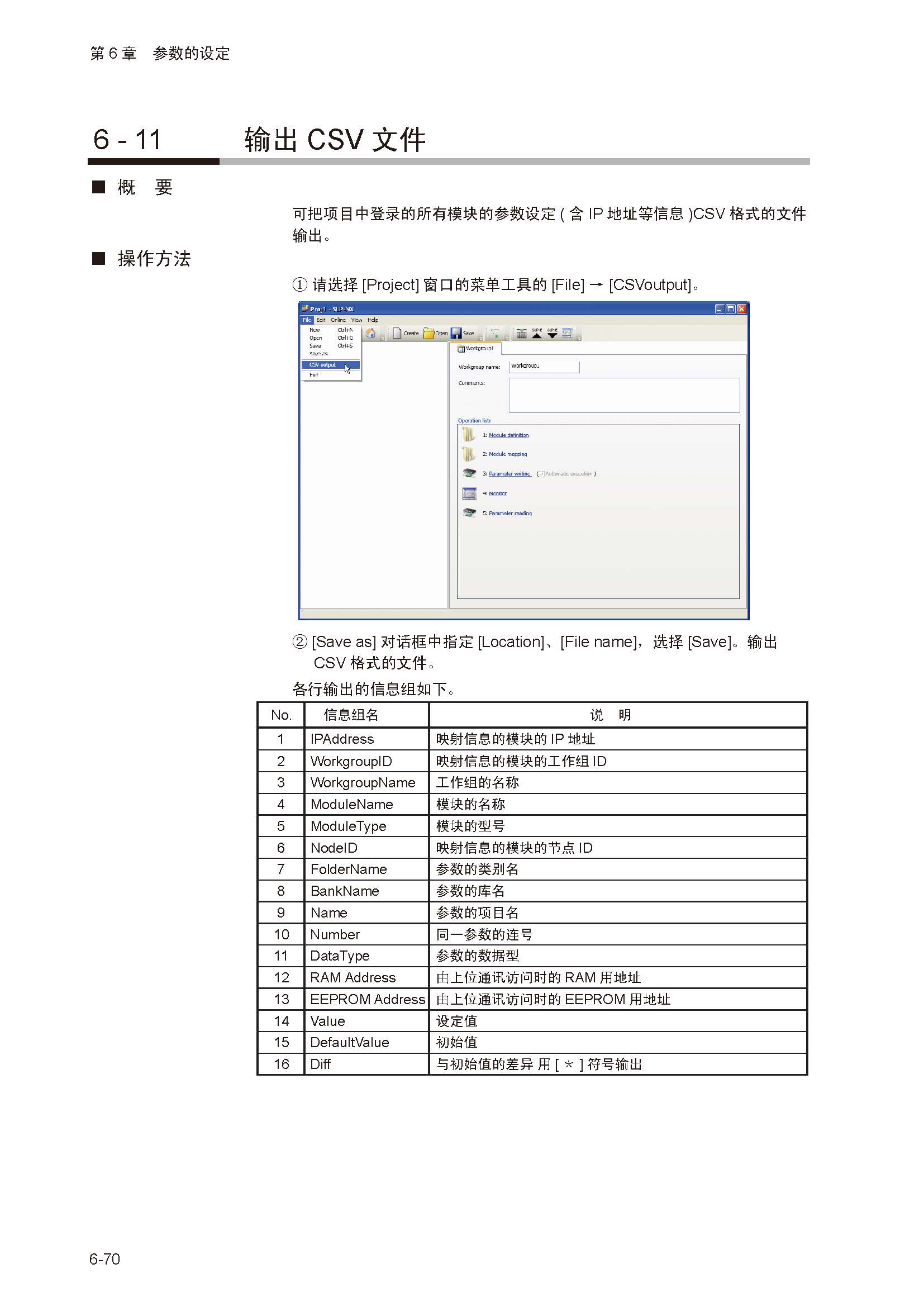Choose New in the File menu
Screen dimensions: 924x1307
pos(331,330)
